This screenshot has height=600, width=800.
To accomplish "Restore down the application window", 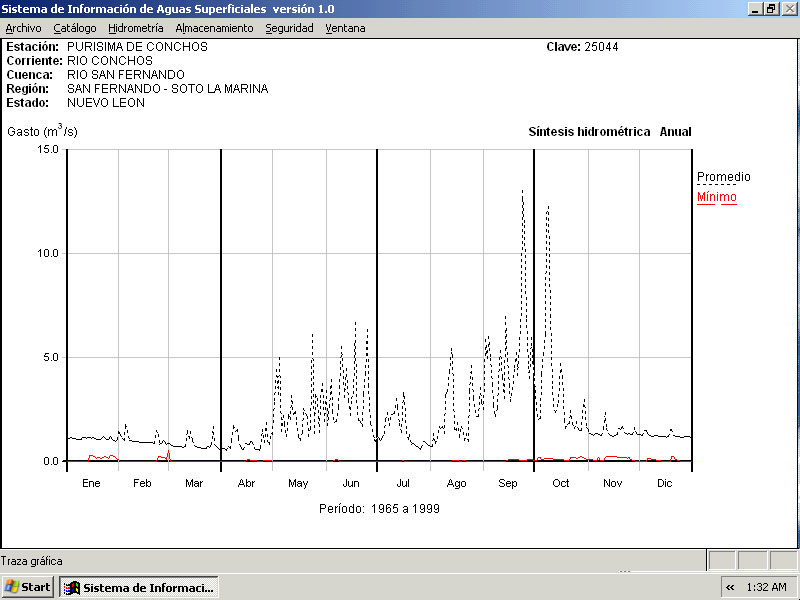I will tap(771, 8).
